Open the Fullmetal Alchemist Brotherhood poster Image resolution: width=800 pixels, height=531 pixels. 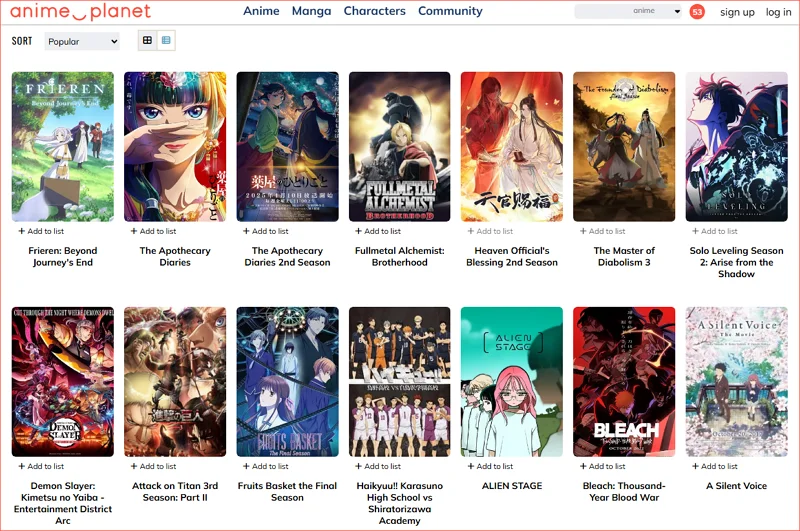399,146
